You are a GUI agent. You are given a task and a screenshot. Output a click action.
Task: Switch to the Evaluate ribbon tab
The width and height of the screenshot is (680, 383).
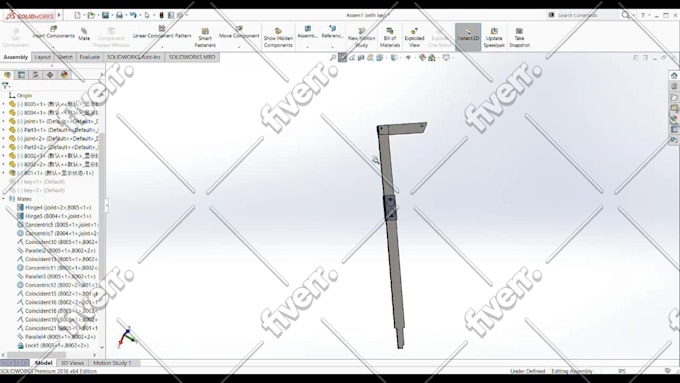coord(89,57)
